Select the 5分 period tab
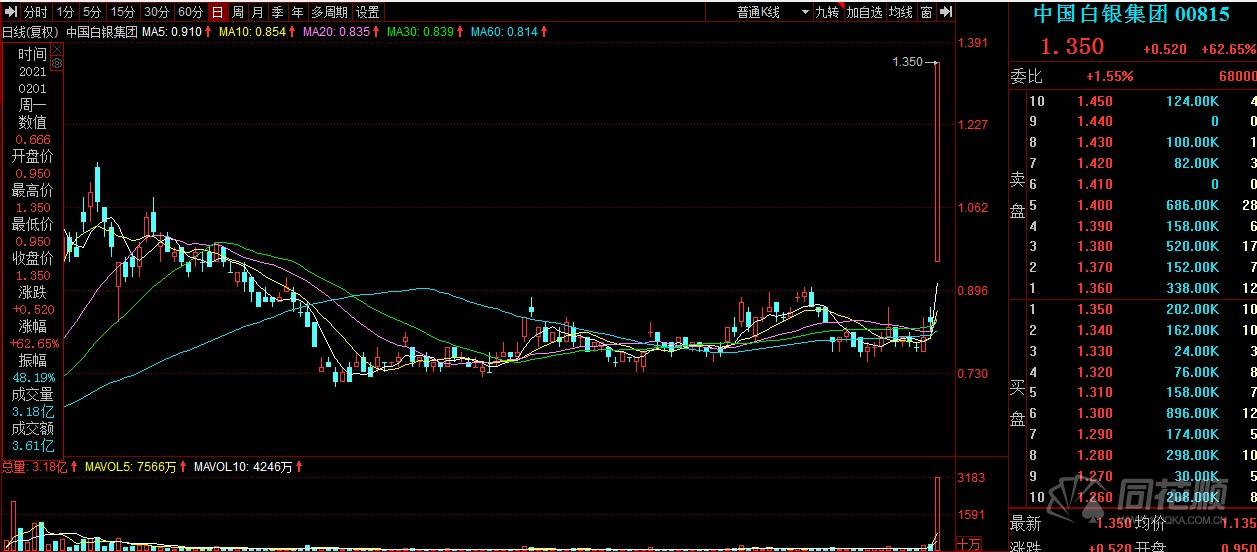 point(91,12)
